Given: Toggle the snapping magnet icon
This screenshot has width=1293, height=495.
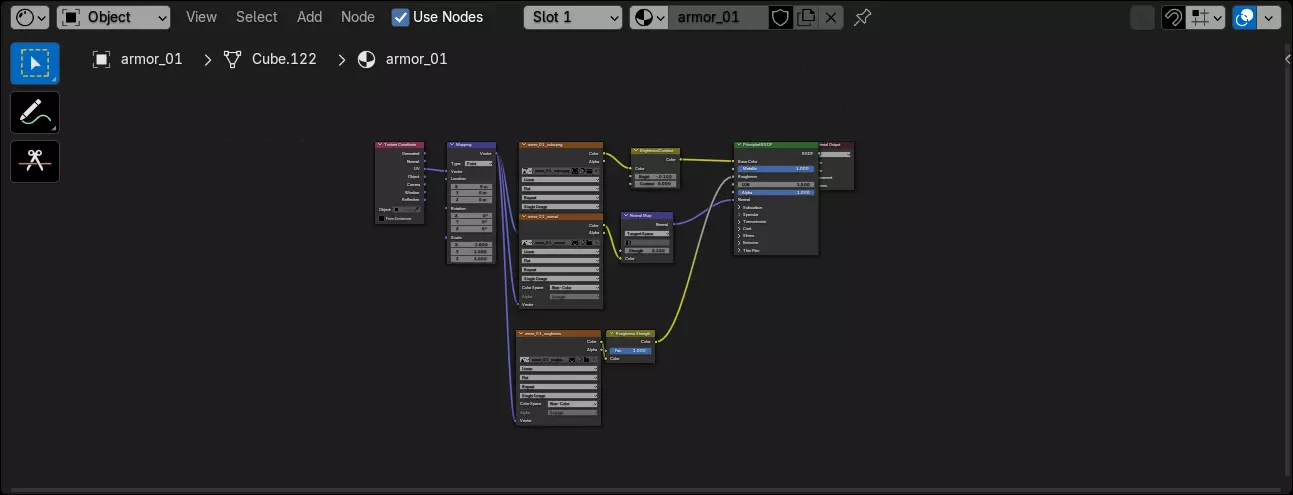Looking at the screenshot, I should [x=1174, y=17].
